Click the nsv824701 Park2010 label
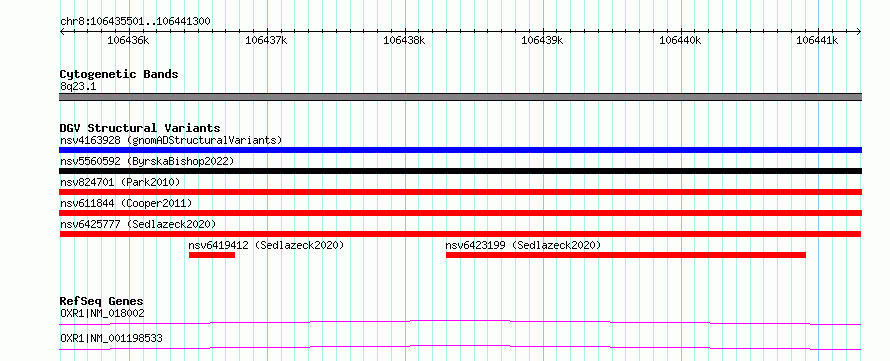890x361 pixels. pos(120,182)
